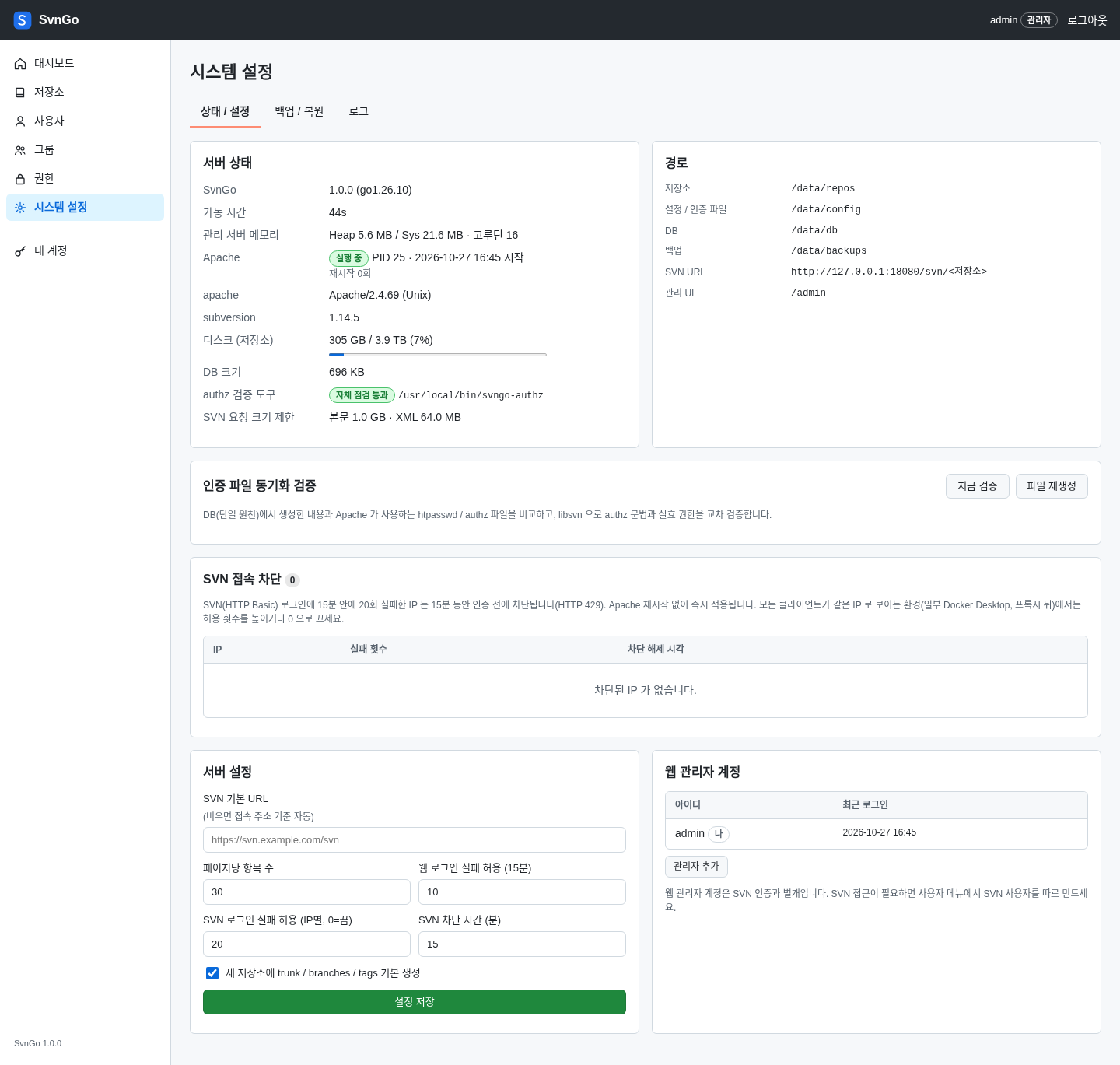Toggle trunk / branches / tags 기본 생성 checkbox
This screenshot has width=1120, height=1065.
click(x=212, y=973)
